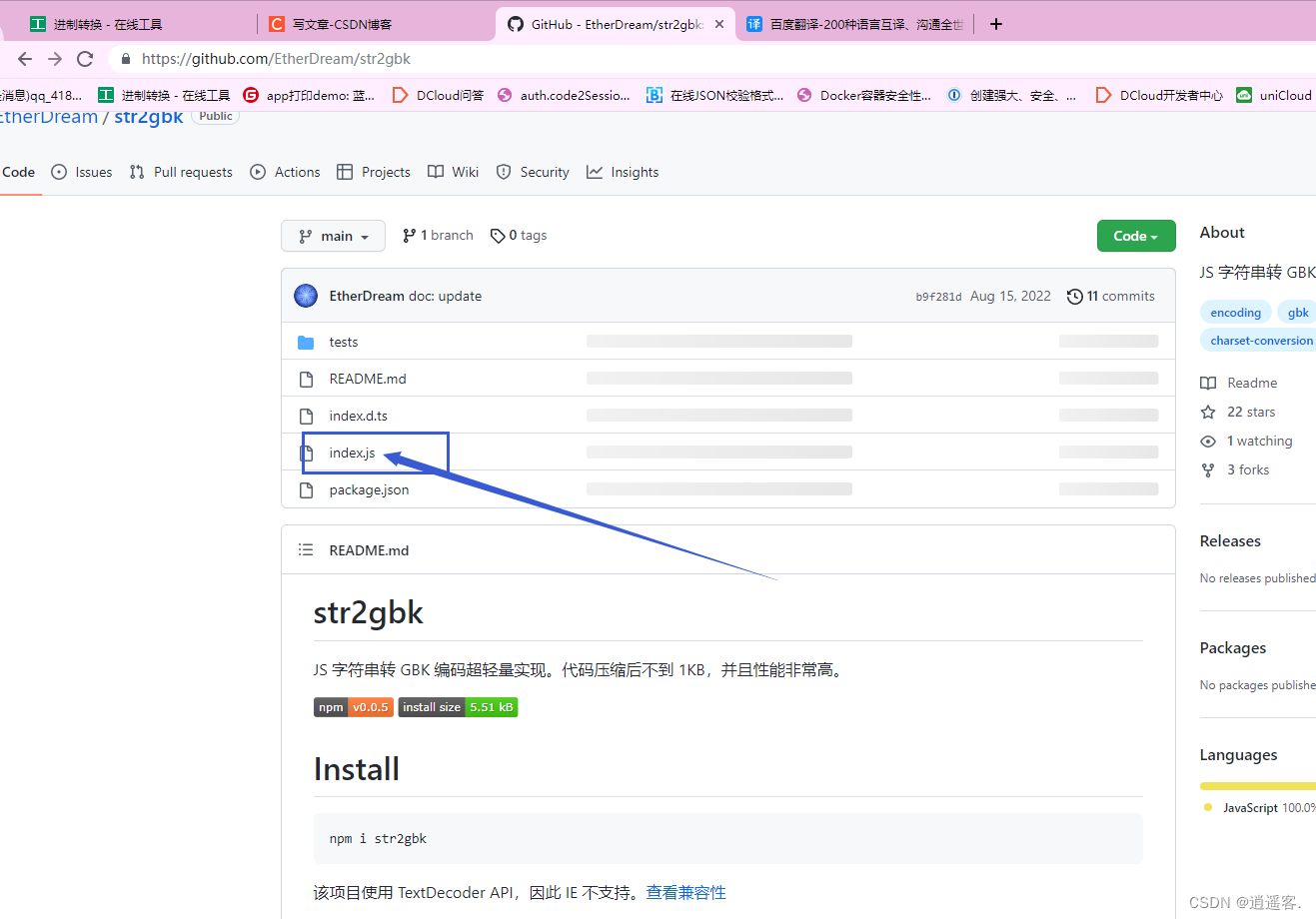View the 22 stars link
Viewport: 1316px width, 919px height.
tap(1238, 412)
